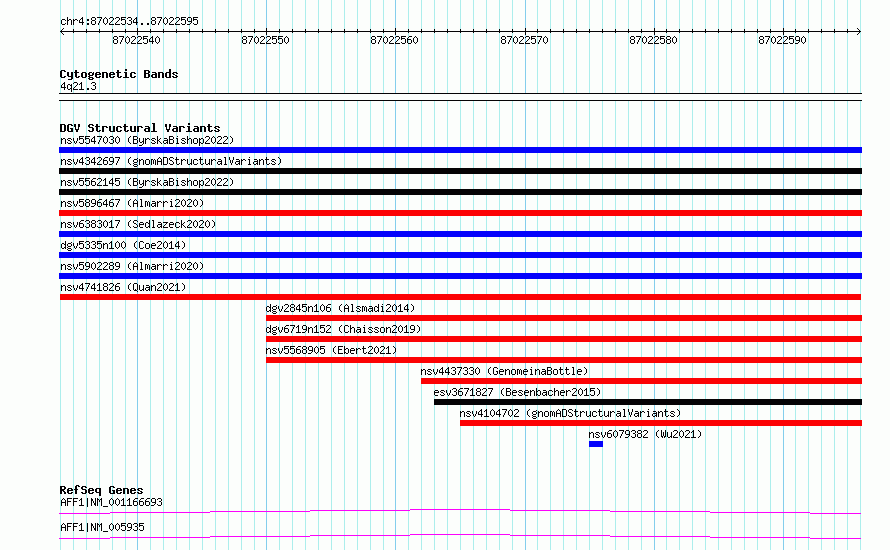890x550 pixels.
Task: Open the nsv4437330 (GenomeinaBottle) label
Action: pos(504,371)
